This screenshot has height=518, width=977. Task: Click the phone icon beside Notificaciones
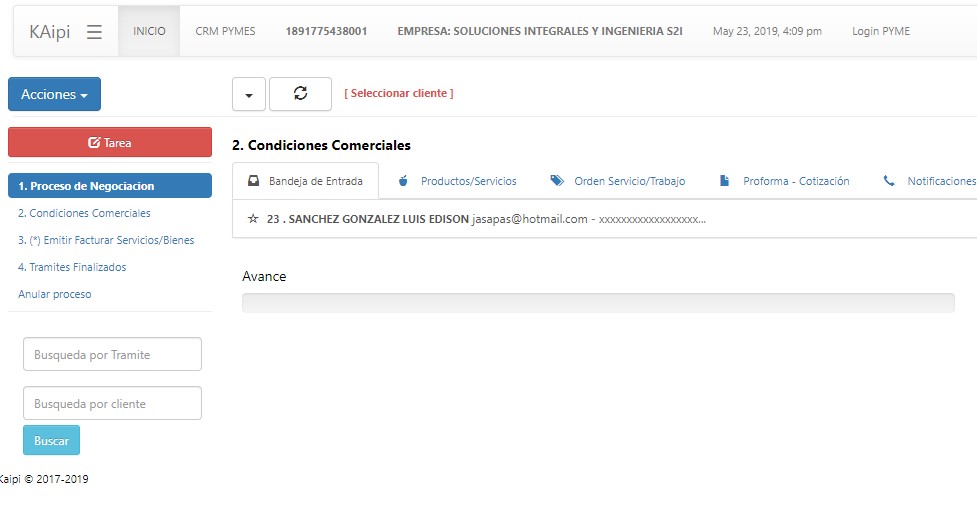pos(889,181)
